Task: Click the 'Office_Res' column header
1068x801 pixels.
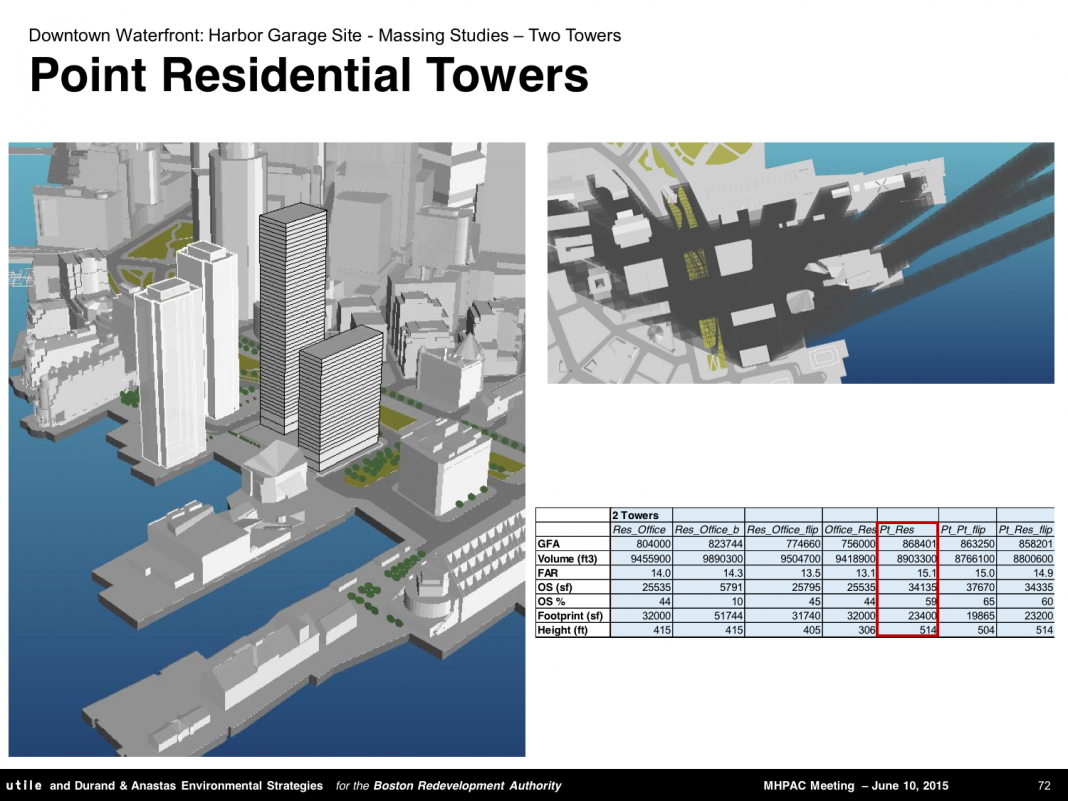Action: [x=849, y=529]
